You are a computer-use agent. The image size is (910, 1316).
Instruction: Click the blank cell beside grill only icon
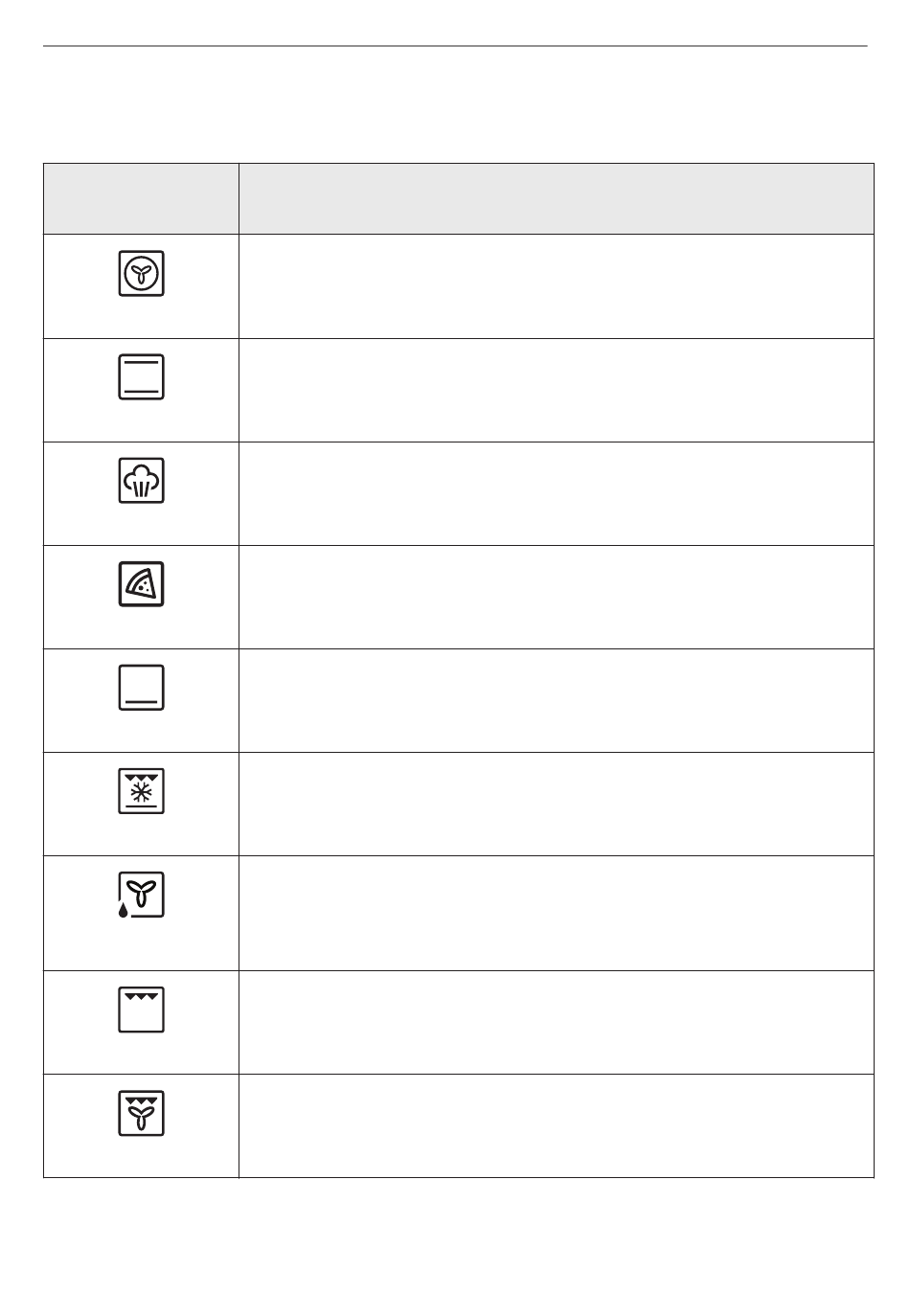point(557,1023)
